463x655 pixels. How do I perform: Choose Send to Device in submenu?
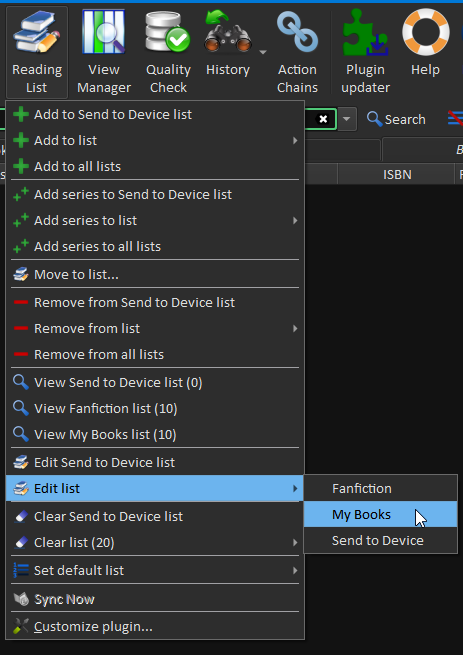380,541
